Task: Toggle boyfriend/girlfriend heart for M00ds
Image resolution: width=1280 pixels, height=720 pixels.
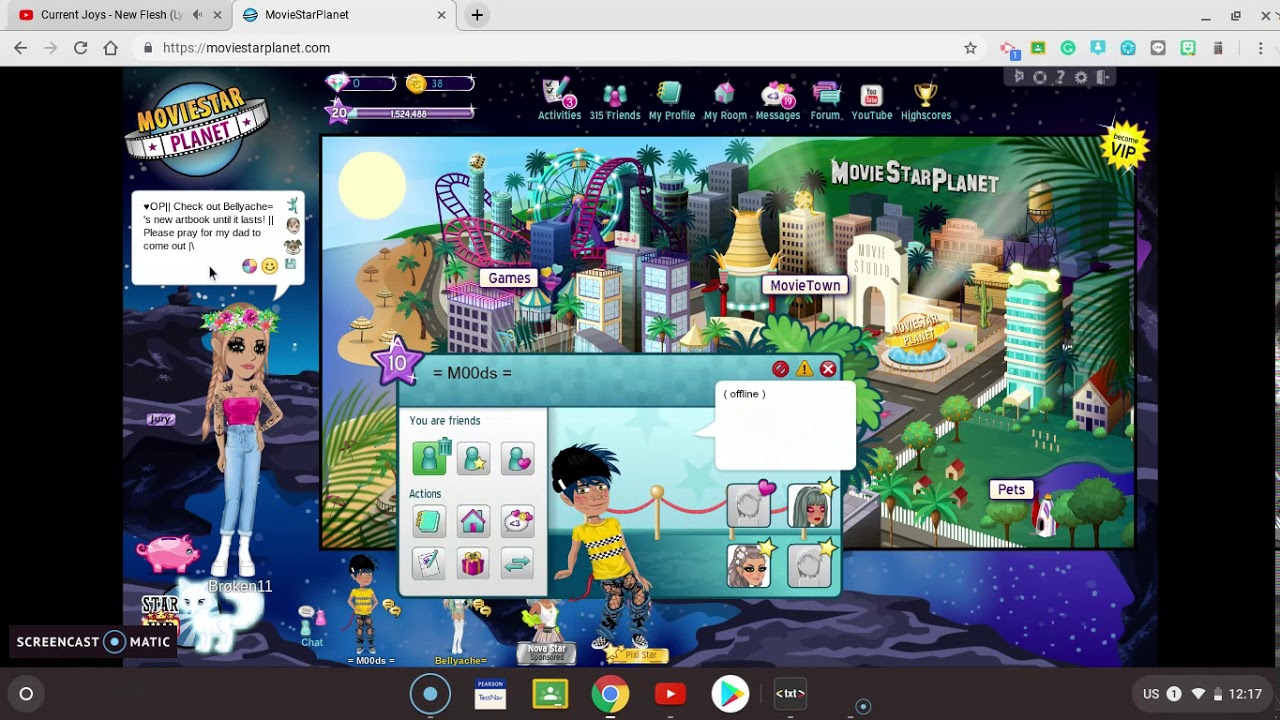Action: [517, 458]
